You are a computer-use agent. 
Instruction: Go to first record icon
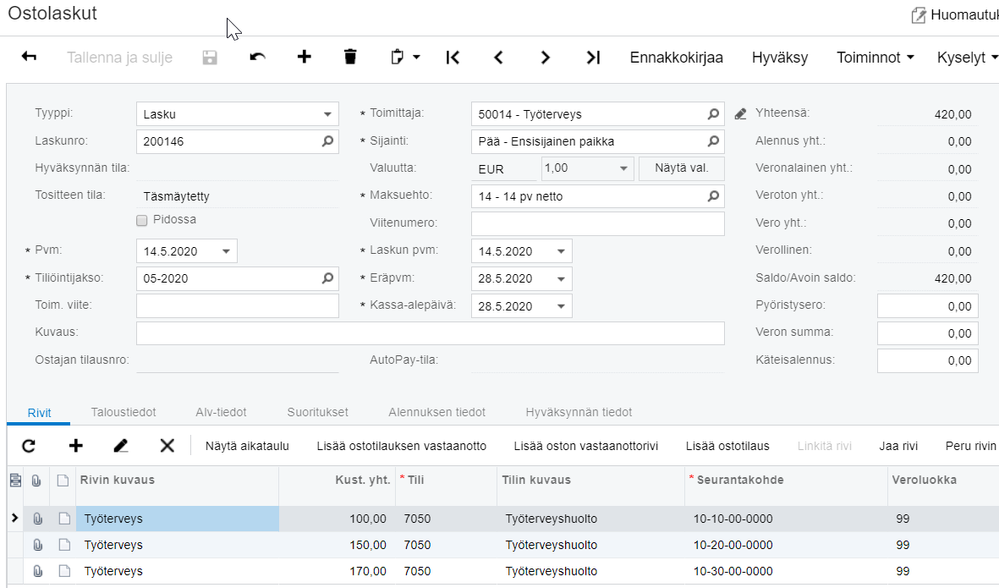(453, 58)
